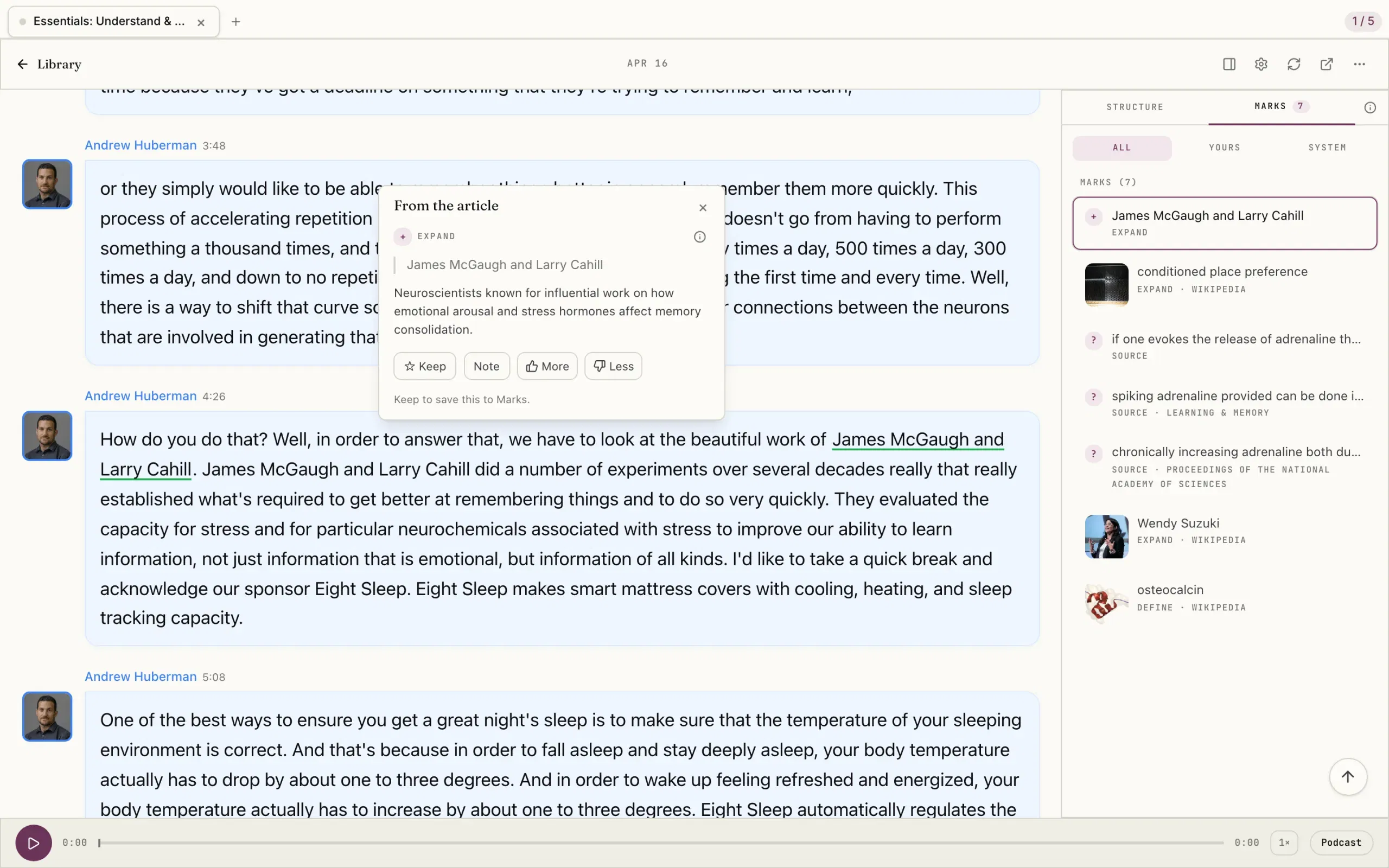Click question icon on 'if one evokes' mark
Image resolution: width=1389 pixels, height=868 pixels.
point(1093,340)
